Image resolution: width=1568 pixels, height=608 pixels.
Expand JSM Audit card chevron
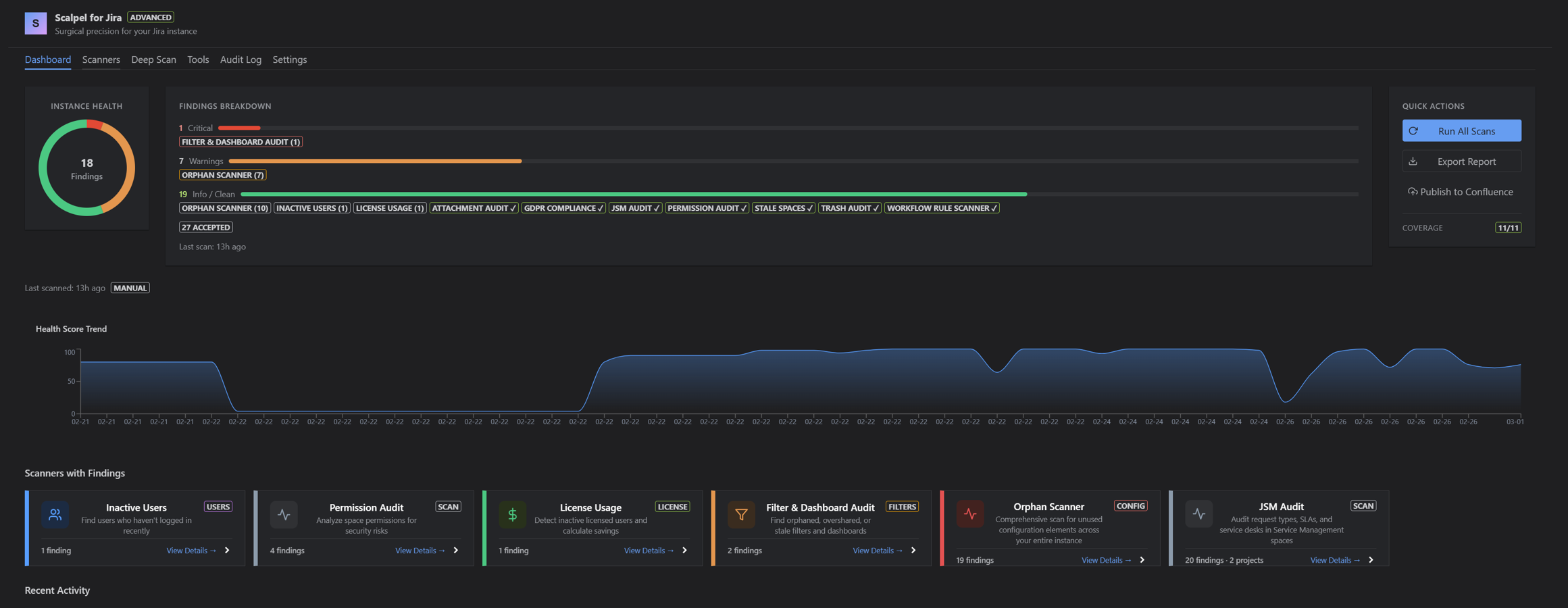click(1371, 560)
